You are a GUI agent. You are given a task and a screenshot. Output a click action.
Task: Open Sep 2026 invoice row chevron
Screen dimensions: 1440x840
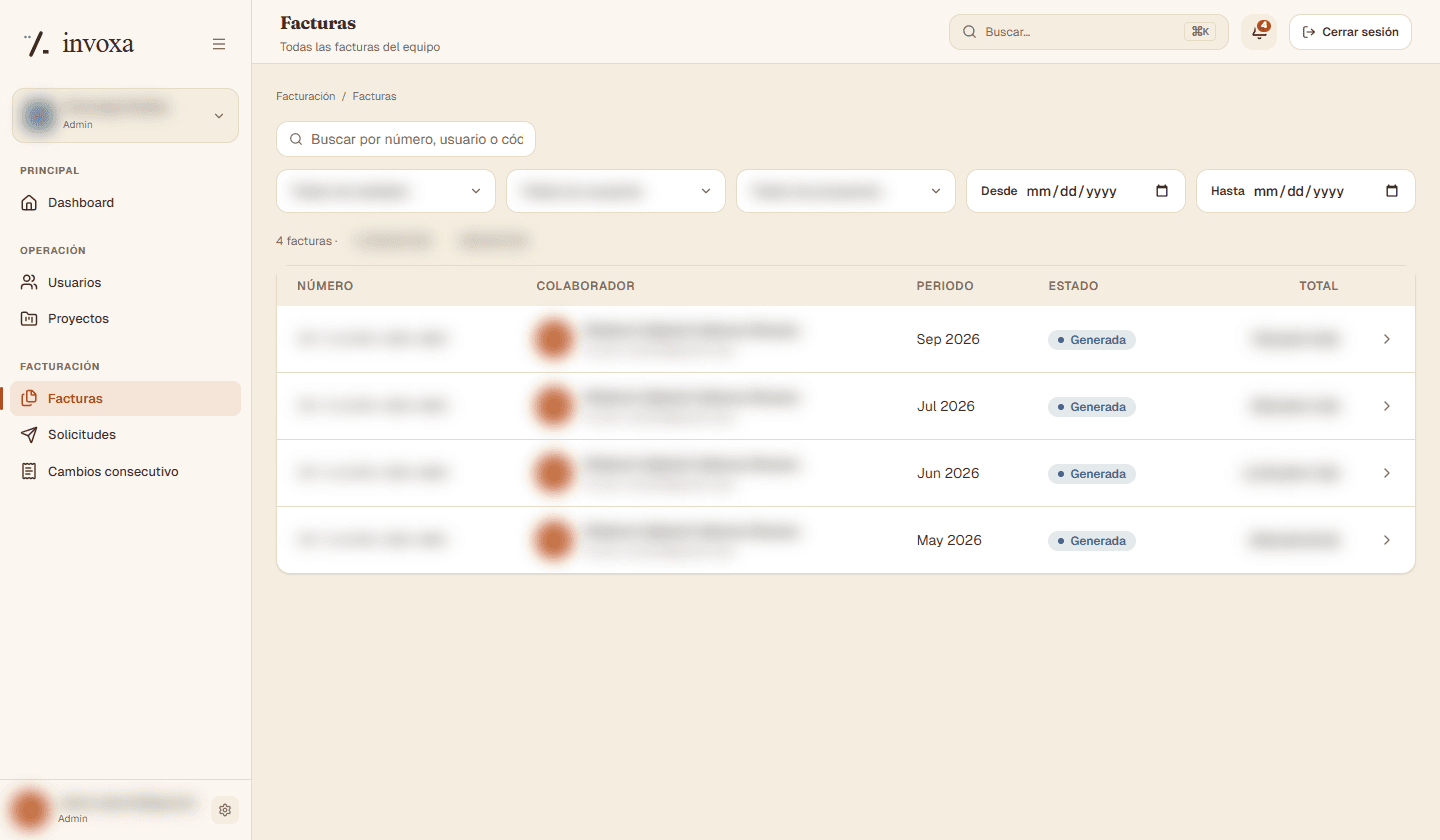tap(1387, 339)
